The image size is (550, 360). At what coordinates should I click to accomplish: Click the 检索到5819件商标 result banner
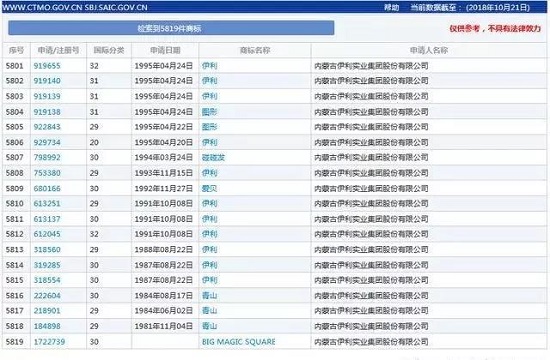coord(171,28)
